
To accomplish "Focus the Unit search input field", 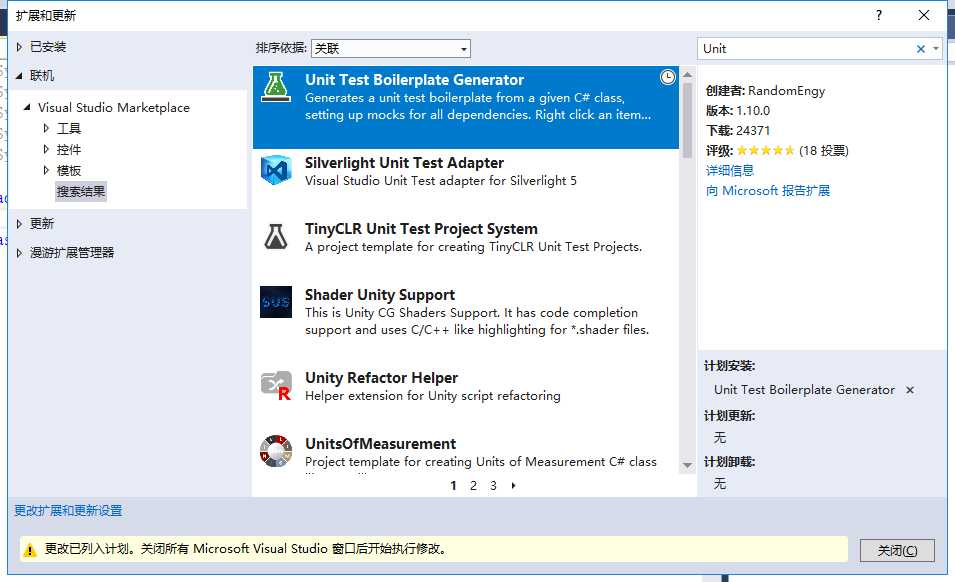I will click(x=805, y=49).
